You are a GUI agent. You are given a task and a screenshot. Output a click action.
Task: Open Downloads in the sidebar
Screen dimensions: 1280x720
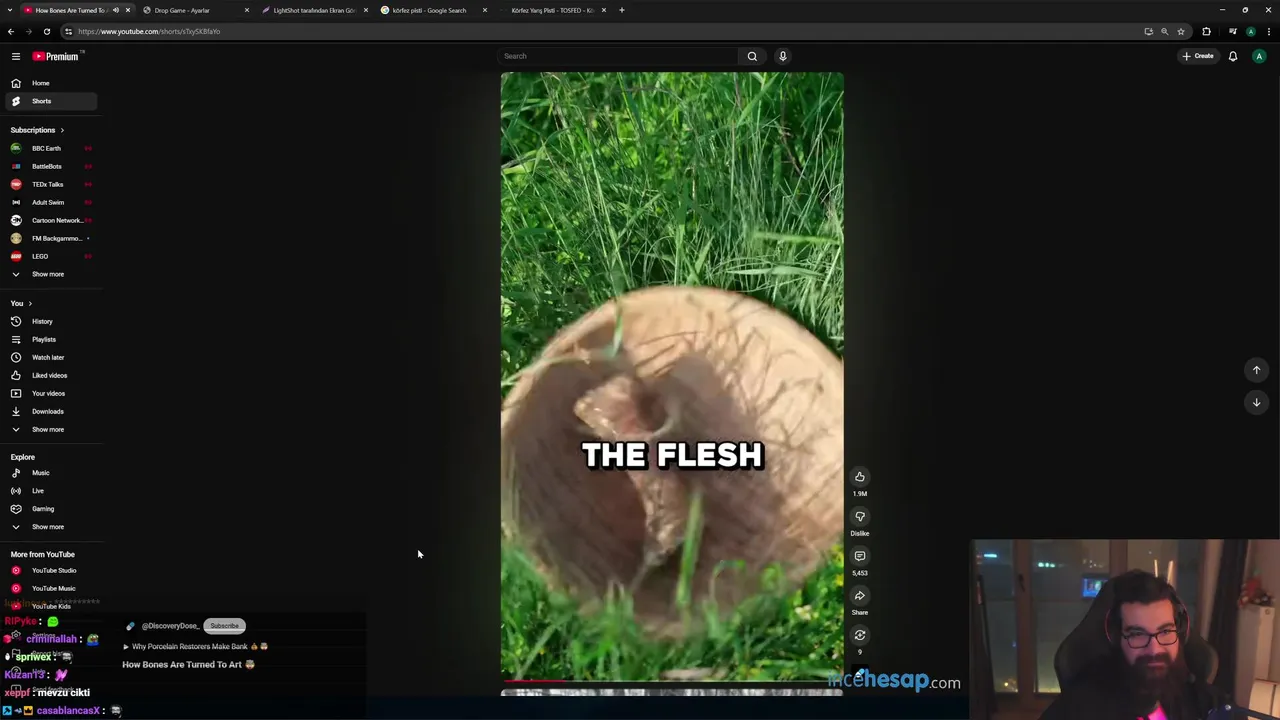(49, 411)
